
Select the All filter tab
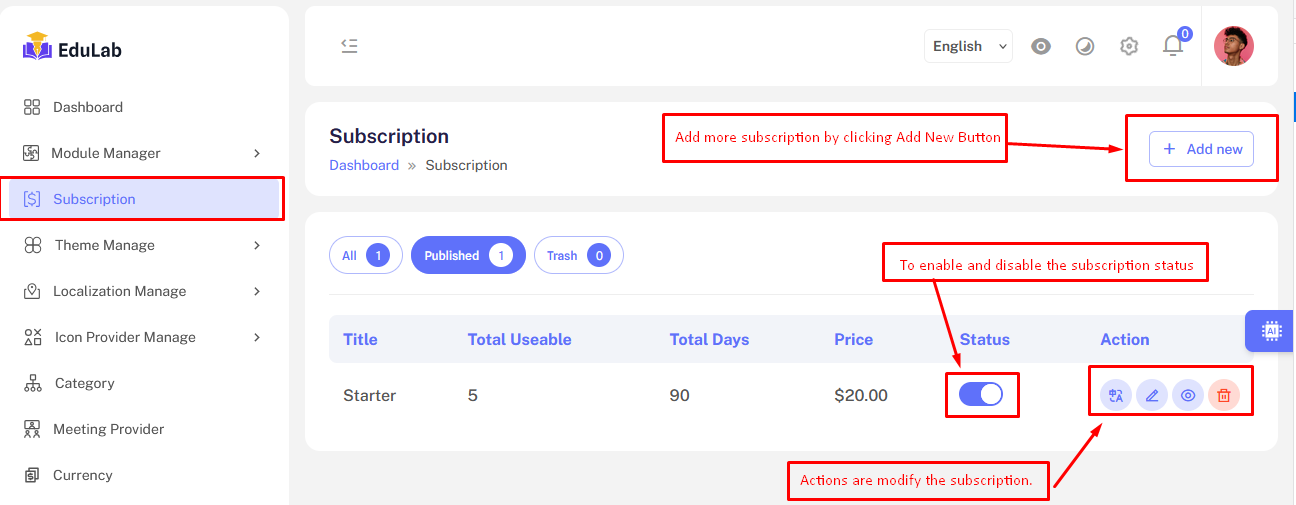(x=365, y=255)
